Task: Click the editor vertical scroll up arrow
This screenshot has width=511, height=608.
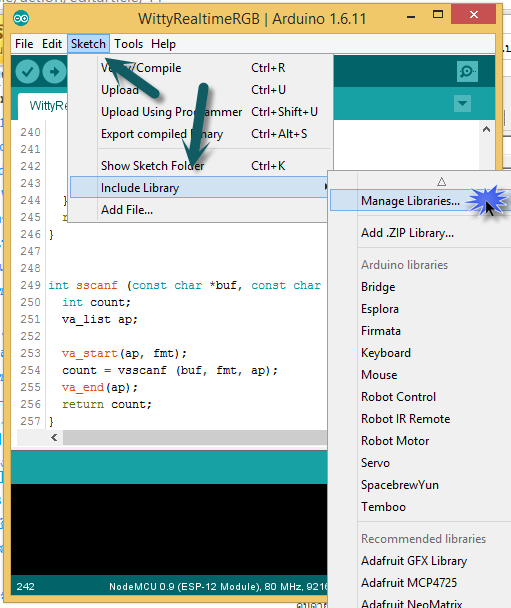Action: click(487, 129)
